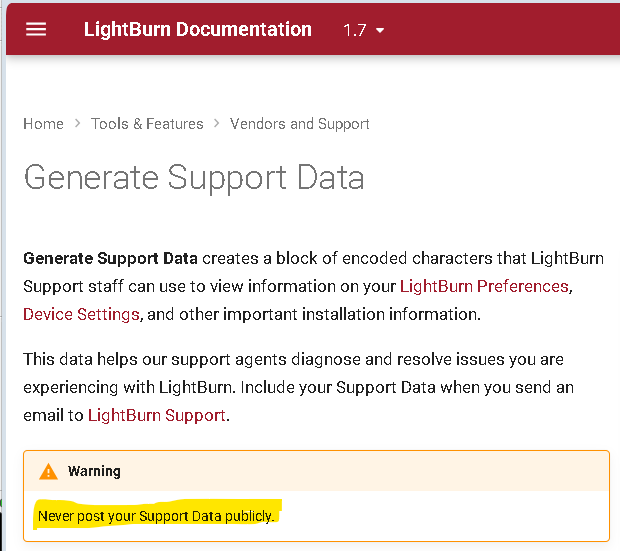Click the orange warning triangle icon
Screen dimensions: 620x551
point(48,471)
